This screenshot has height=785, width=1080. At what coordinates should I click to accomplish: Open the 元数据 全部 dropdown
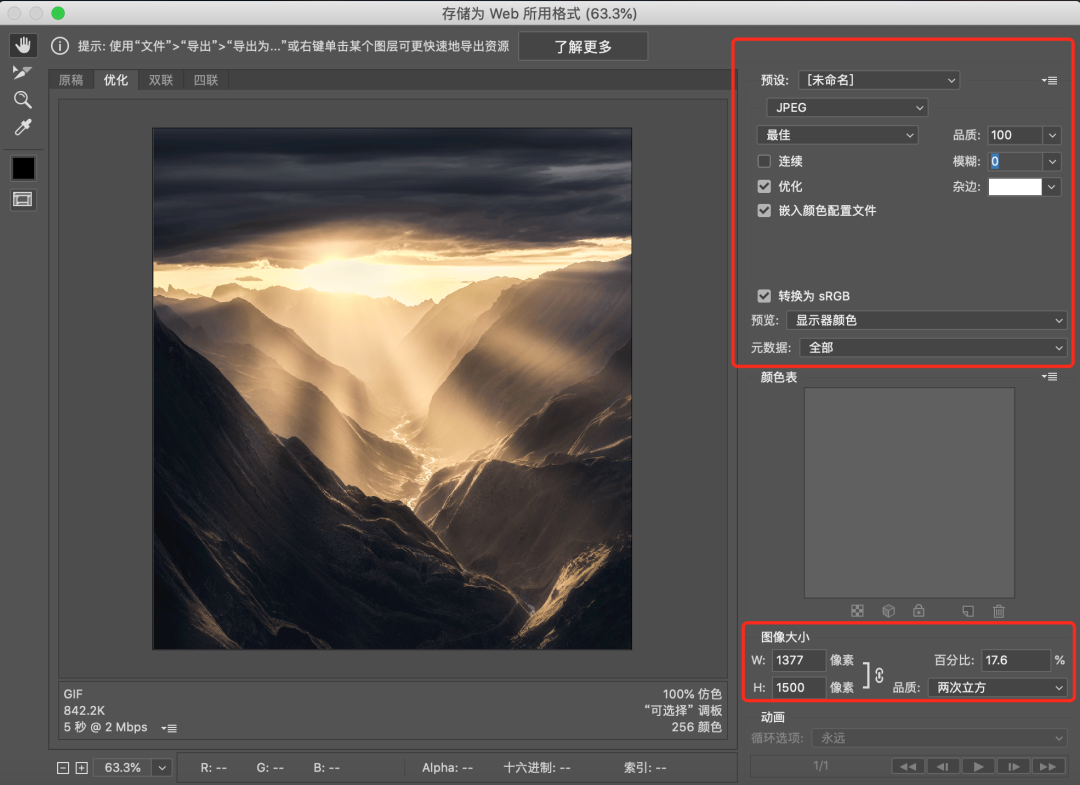click(x=933, y=348)
